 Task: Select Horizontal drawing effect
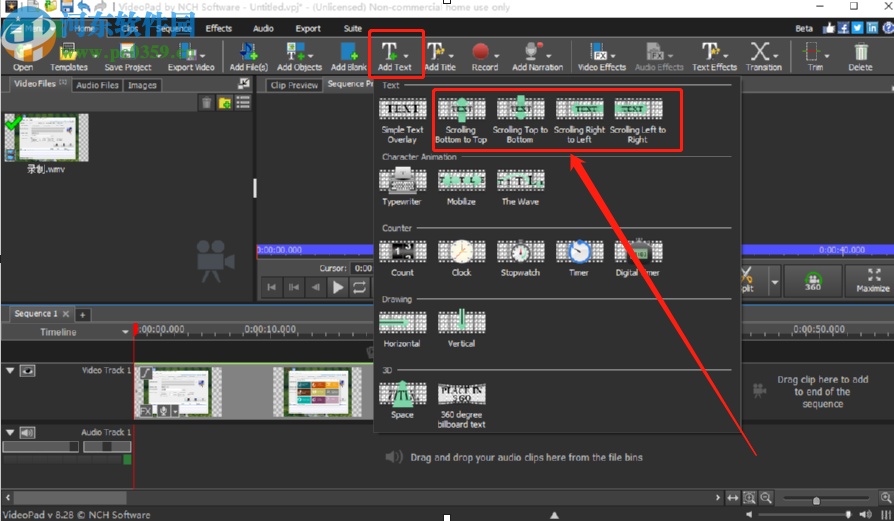click(403, 329)
